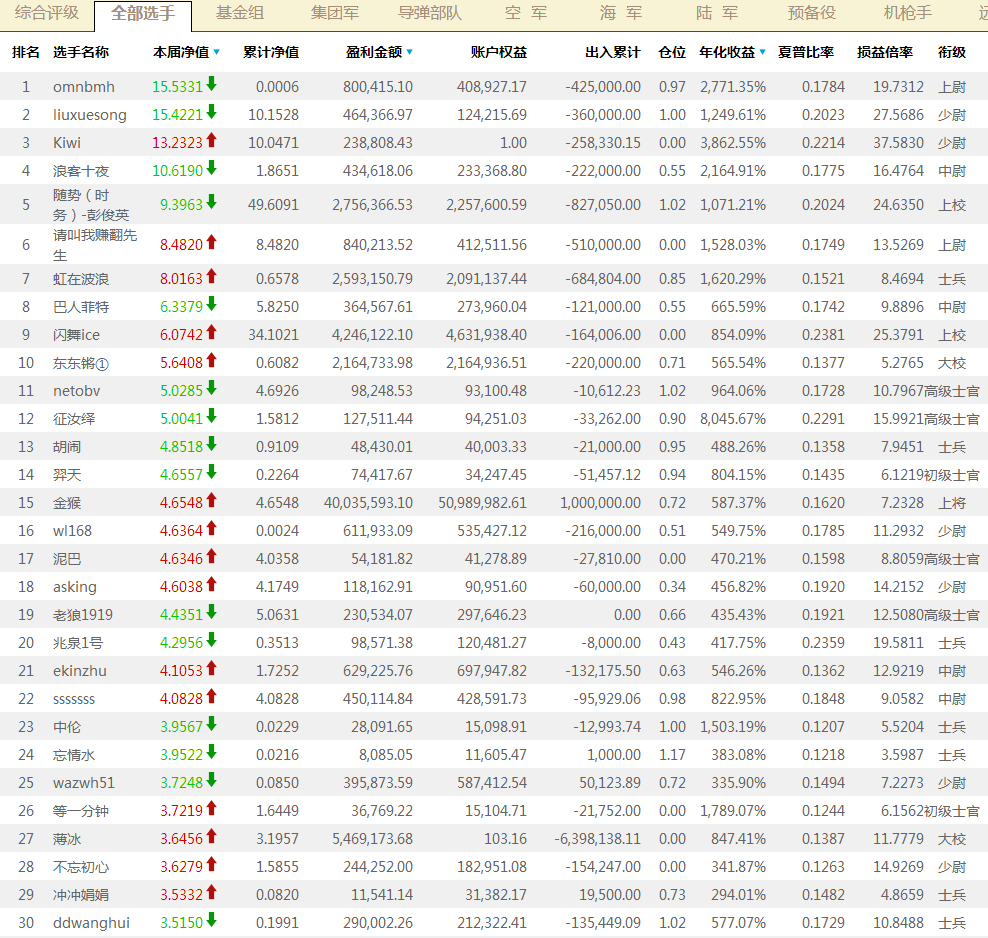Image resolution: width=988 pixels, height=938 pixels.
Task: Click the 衔级 column header
Action: click(951, 52)
